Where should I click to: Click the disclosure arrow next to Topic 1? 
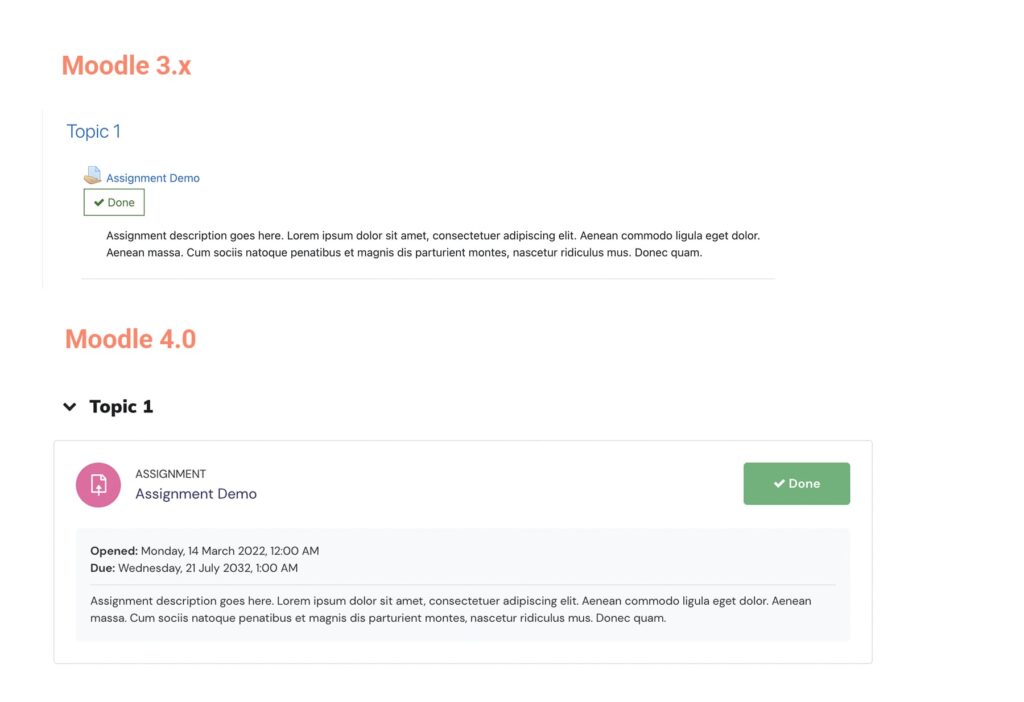coord(69,406)
